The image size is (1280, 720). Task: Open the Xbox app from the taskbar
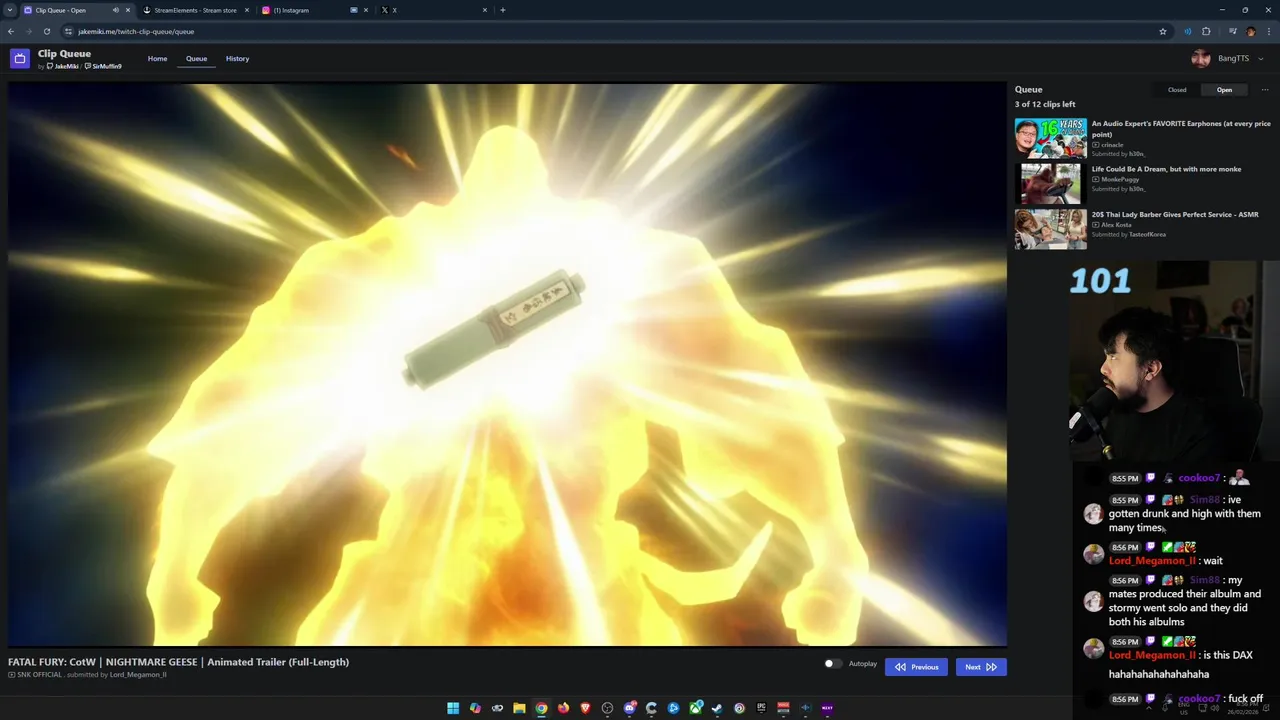coord(695,708)
